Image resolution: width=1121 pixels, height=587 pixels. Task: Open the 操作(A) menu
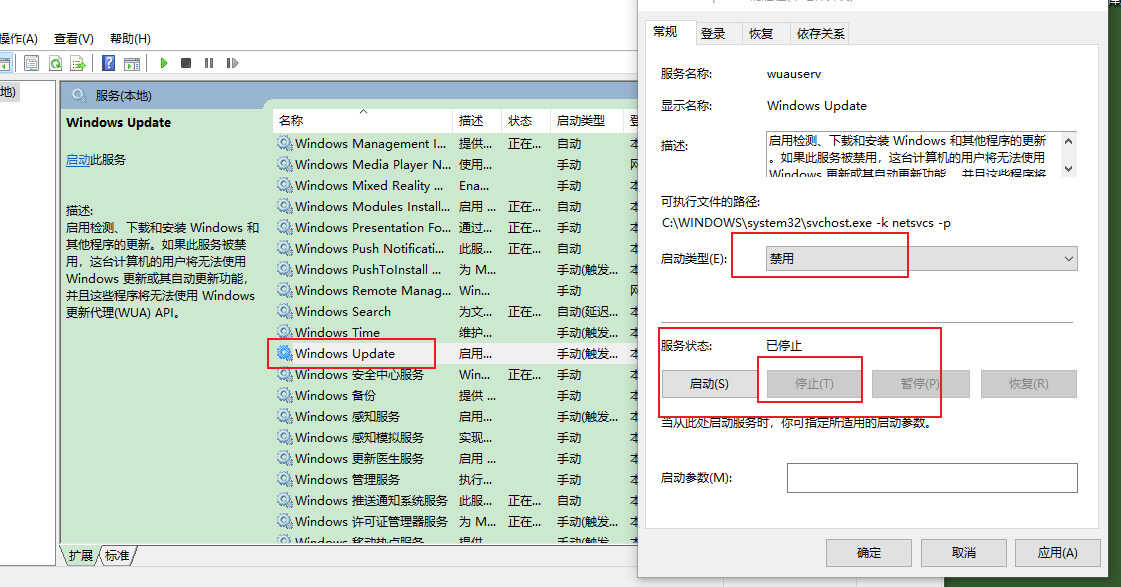pos(18,39)
